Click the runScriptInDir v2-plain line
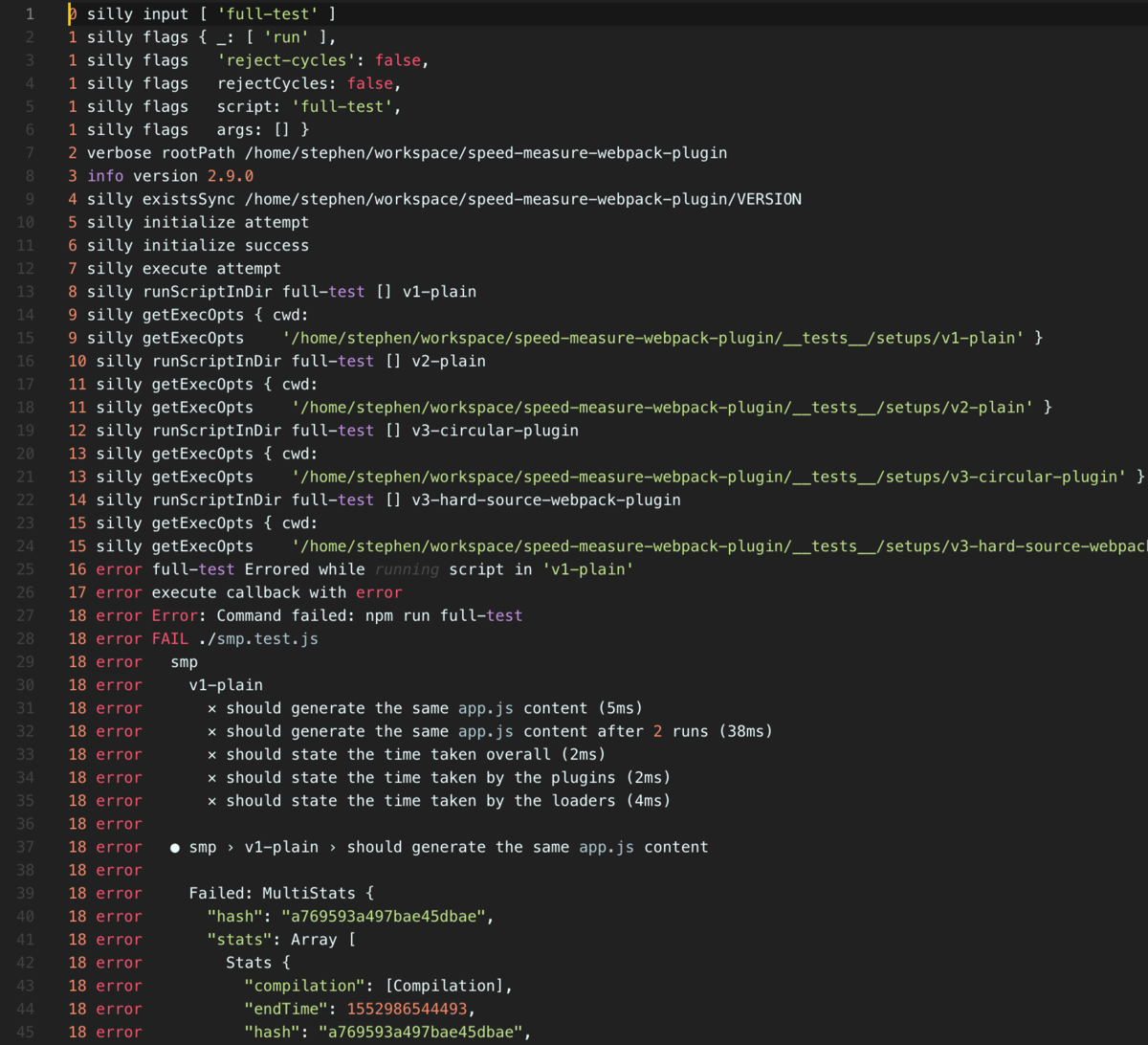Image resolution: width=1148 pixels, height=1045 pixels. pyautogui.click(x=276, y=361)
